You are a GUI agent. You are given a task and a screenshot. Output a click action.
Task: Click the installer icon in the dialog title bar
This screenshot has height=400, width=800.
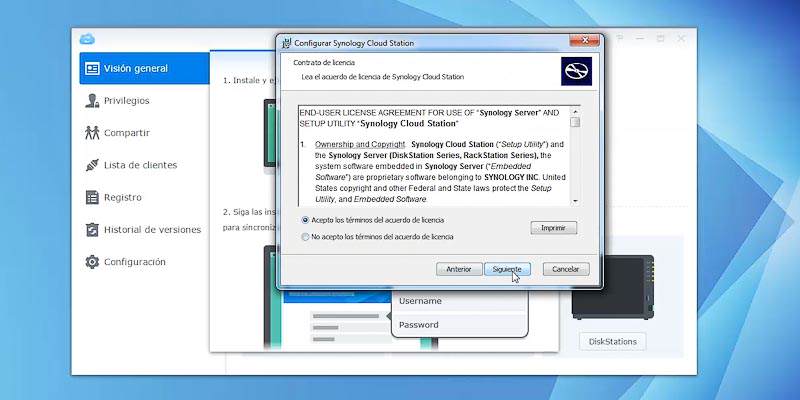coord(287,43)
